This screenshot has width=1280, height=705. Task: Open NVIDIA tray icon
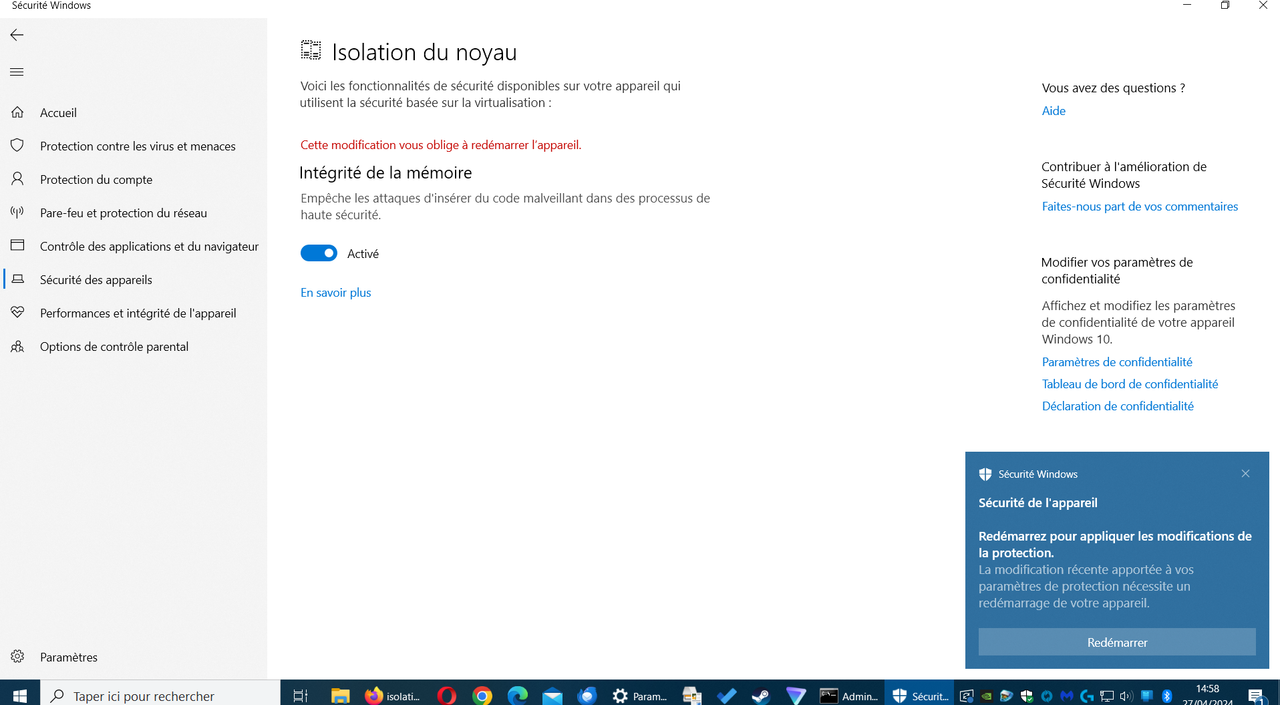[x=987, y=696]
